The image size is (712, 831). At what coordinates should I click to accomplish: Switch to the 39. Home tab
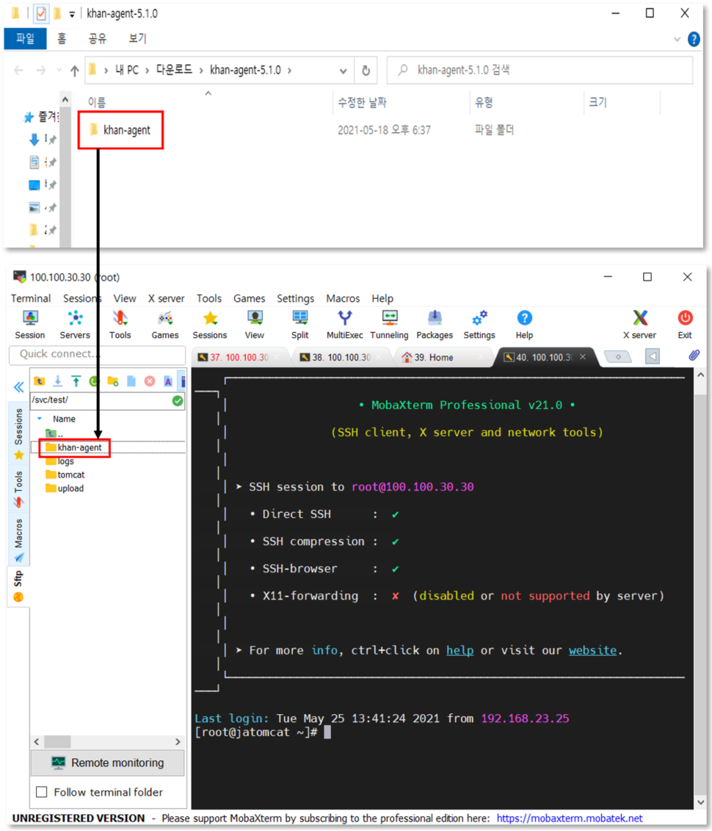(428, 357)
